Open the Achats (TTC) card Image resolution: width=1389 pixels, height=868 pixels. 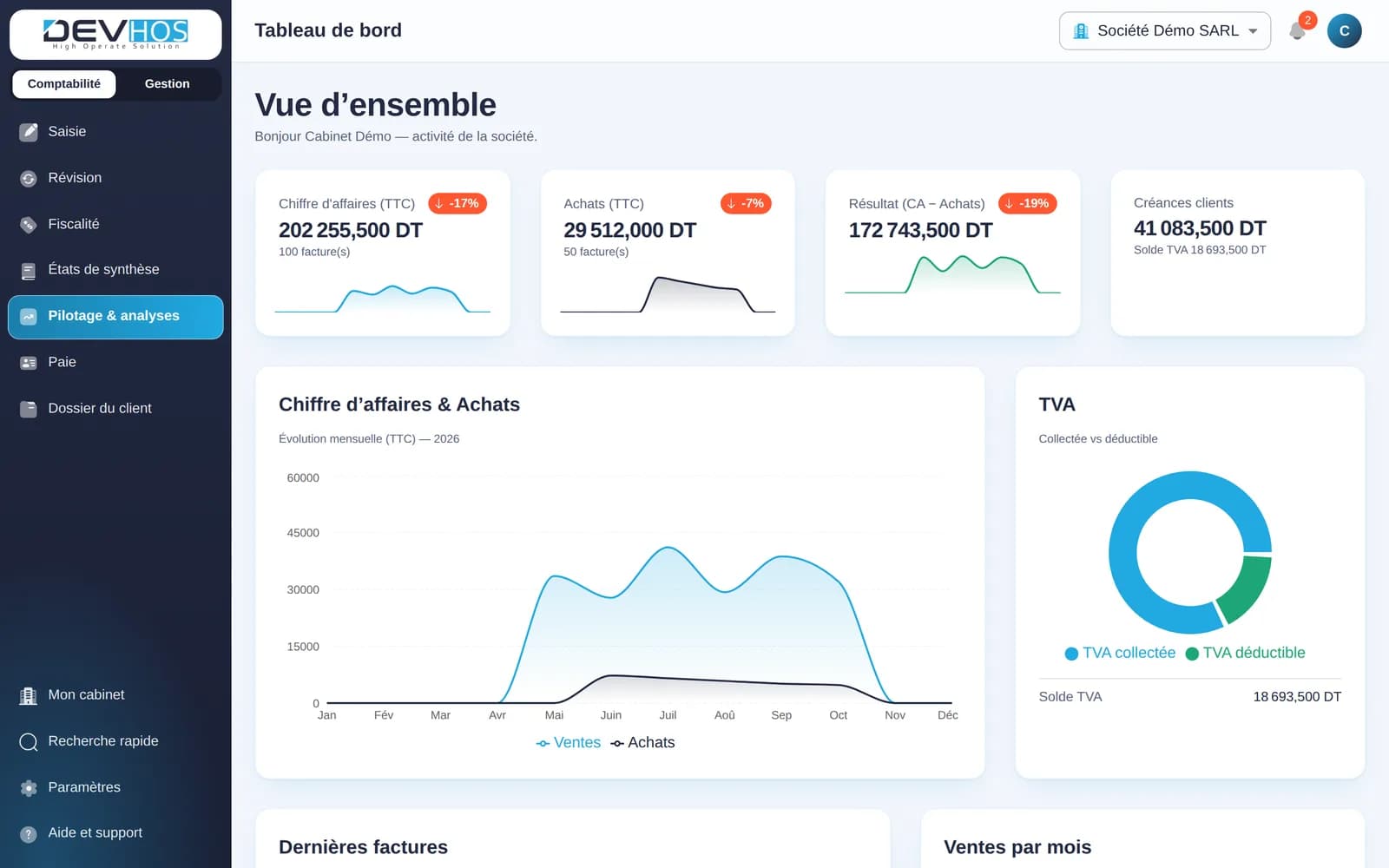point(668,253)
